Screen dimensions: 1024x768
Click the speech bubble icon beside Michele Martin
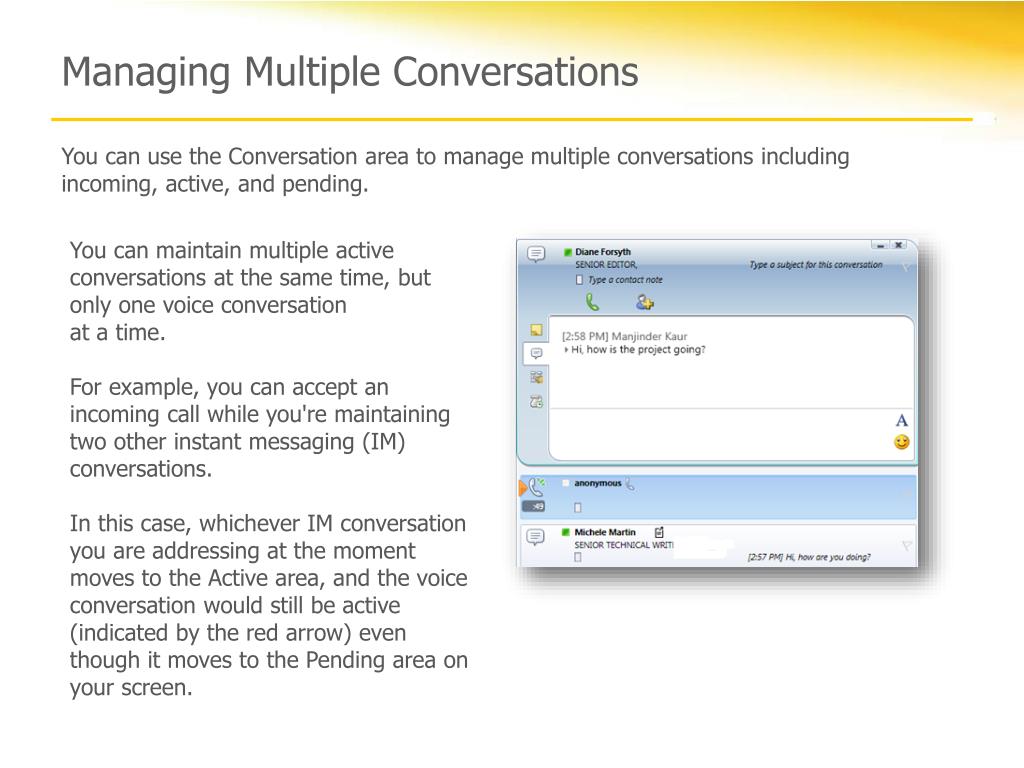536,537
